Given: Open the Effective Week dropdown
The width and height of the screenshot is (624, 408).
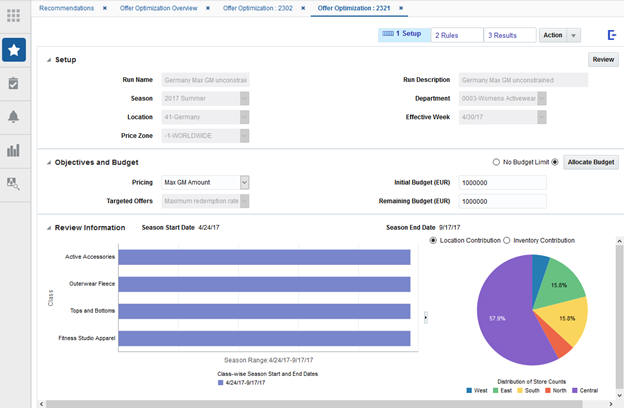Looking at the screenshot, I should 542,117.
